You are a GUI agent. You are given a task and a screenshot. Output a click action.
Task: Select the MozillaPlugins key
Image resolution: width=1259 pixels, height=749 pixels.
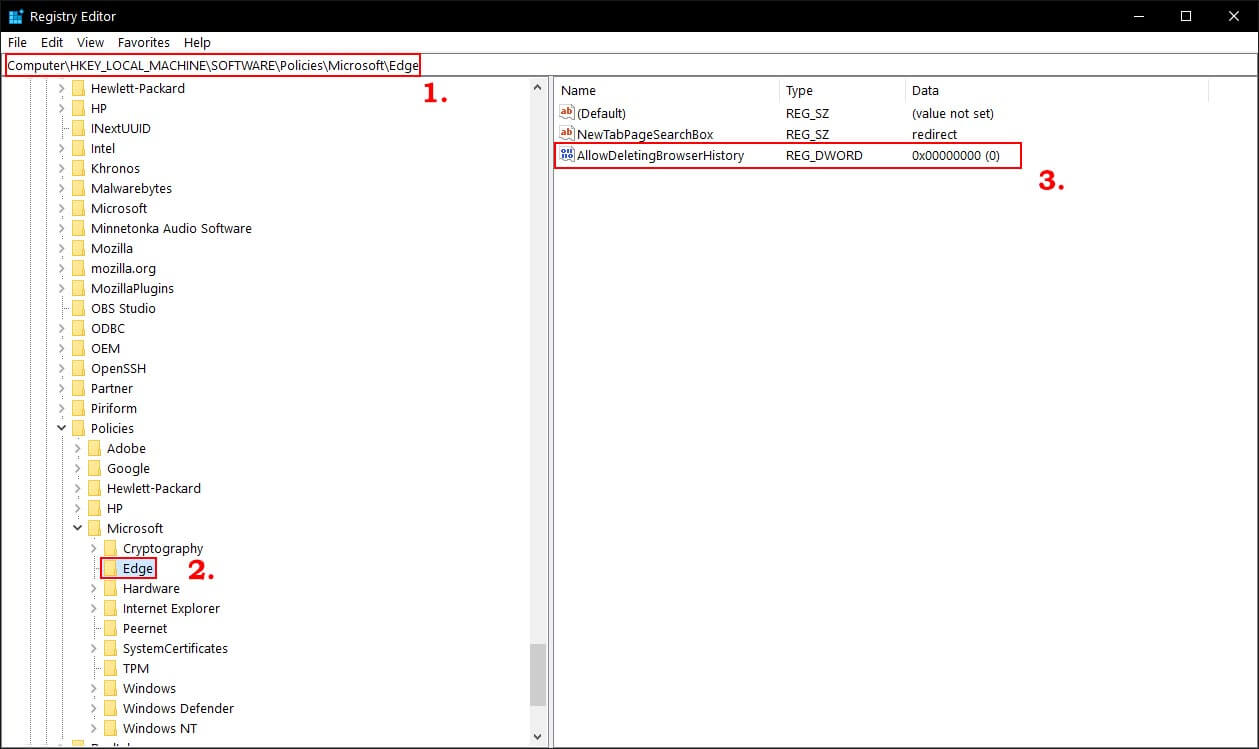tap(132, 288)
